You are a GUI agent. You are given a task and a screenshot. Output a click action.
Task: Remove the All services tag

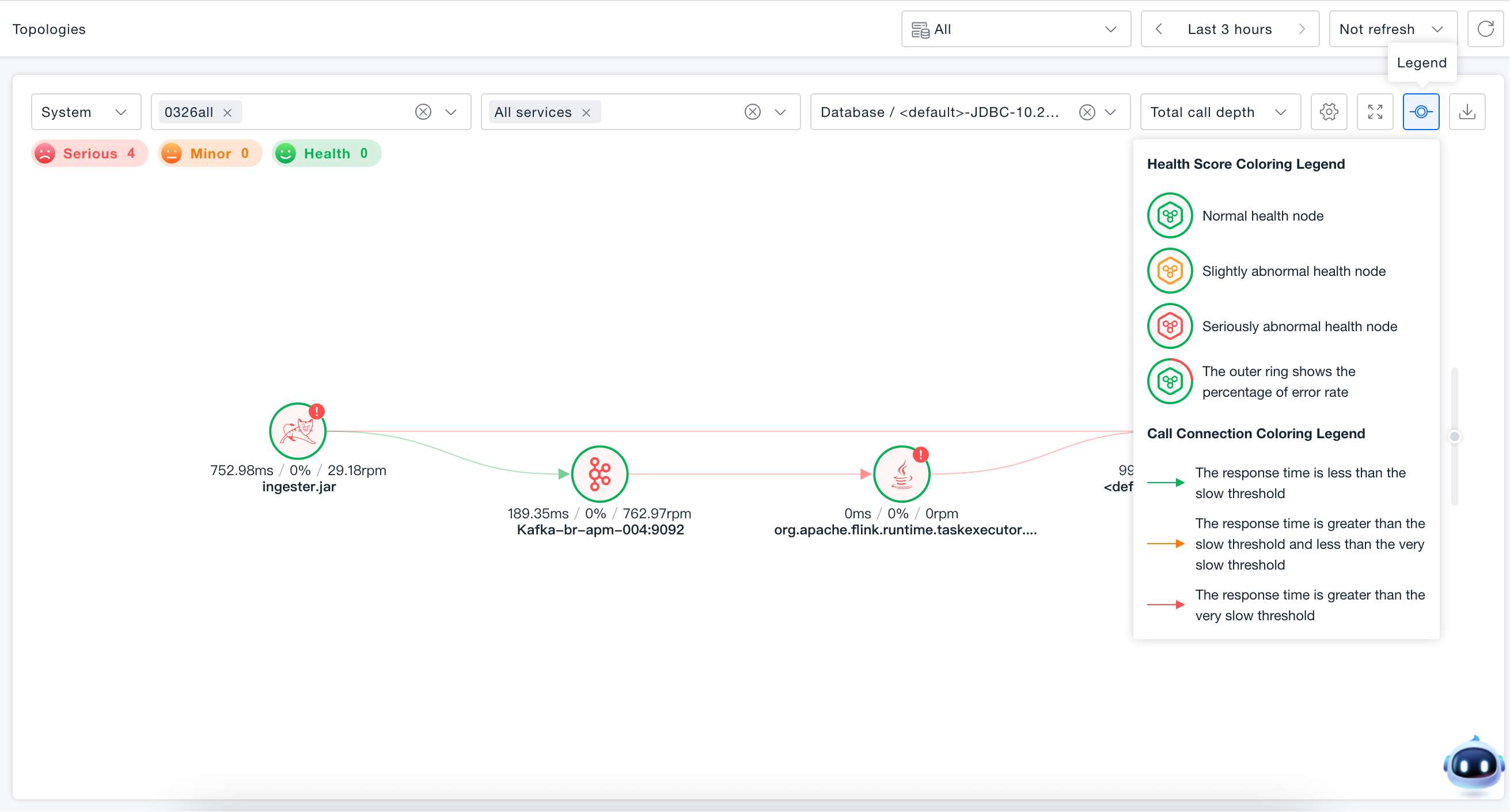(x=586, y=112)
